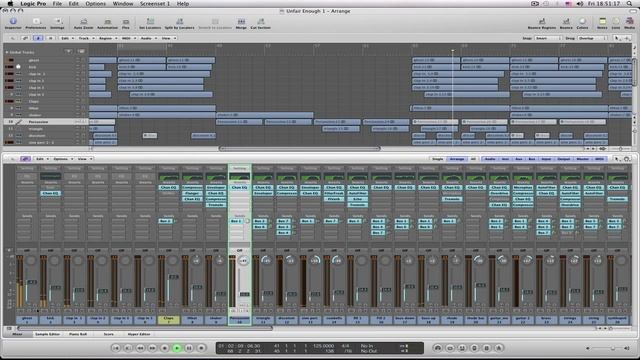The image size is (640, 360).
Task: Open the File menu
Action: click(x=57, y=4)
